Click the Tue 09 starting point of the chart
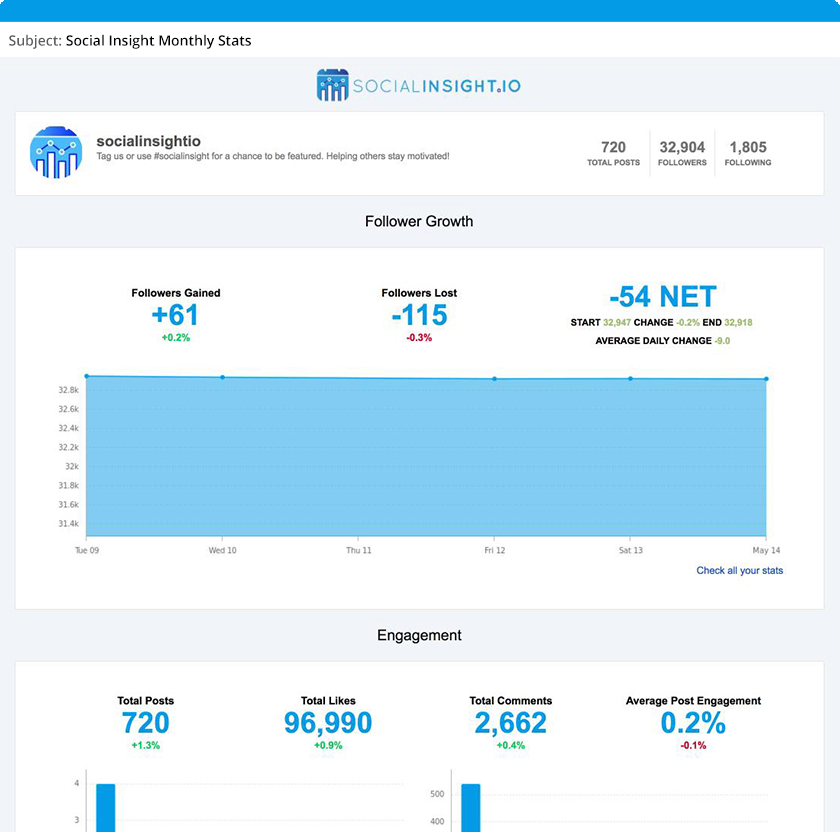 pyautogui.click(x=88, y=376)
